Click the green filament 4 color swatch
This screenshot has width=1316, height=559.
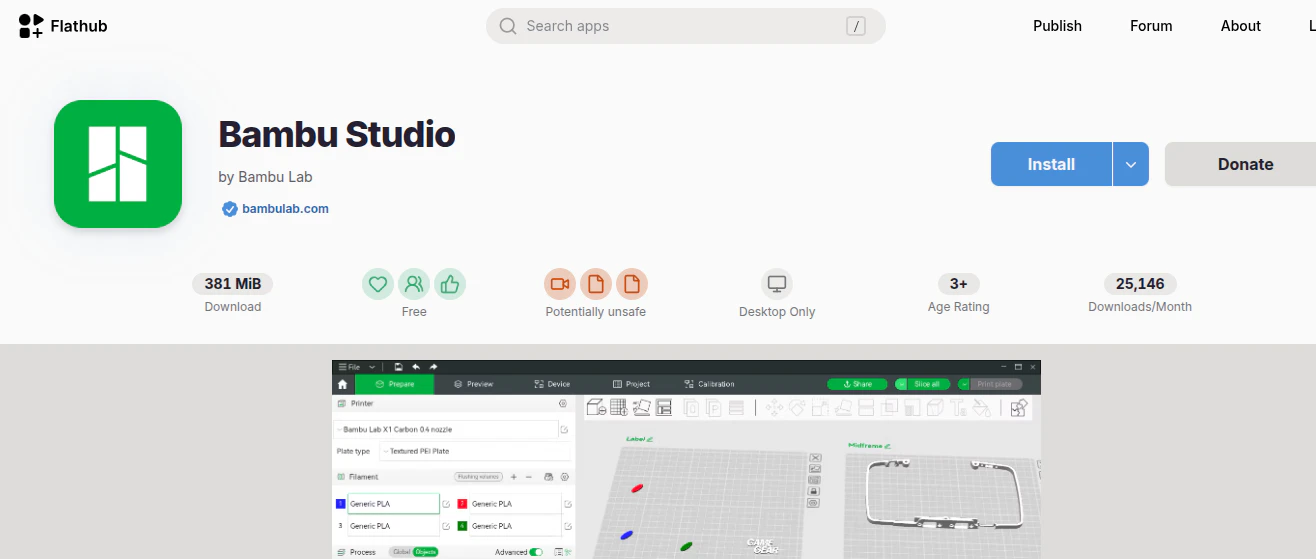point(462,526)
